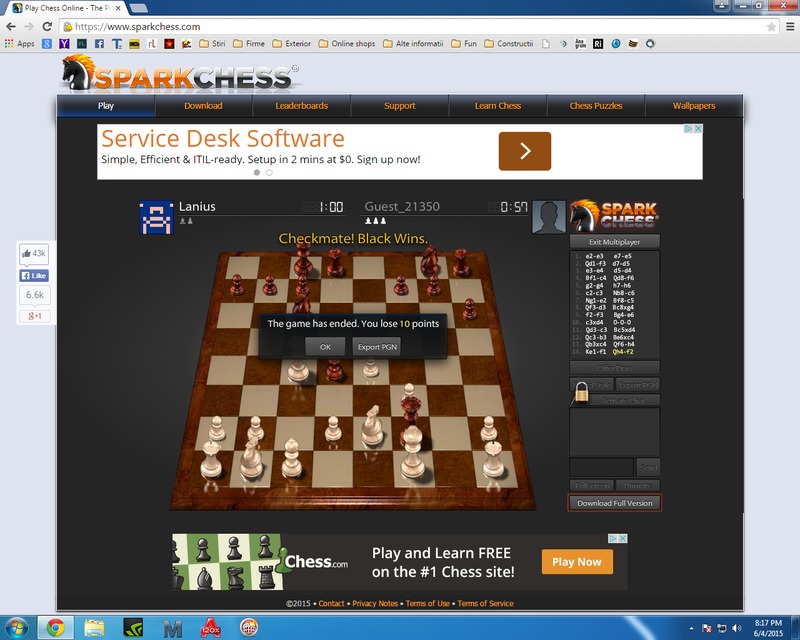Screen dimensions: 800x640
Task: Click the Google +1 button
Action: [34, 316]
